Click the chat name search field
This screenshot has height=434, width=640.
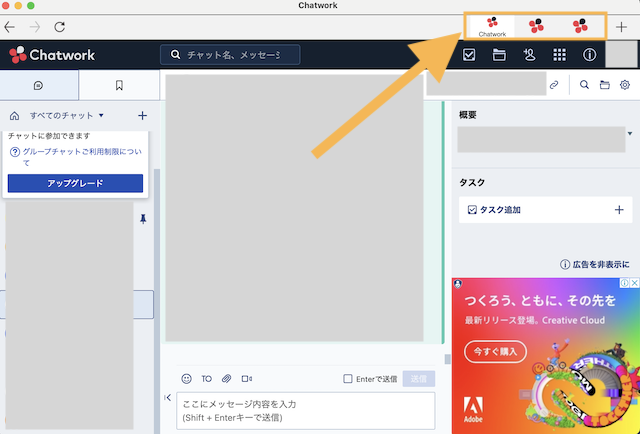[230, 55]
